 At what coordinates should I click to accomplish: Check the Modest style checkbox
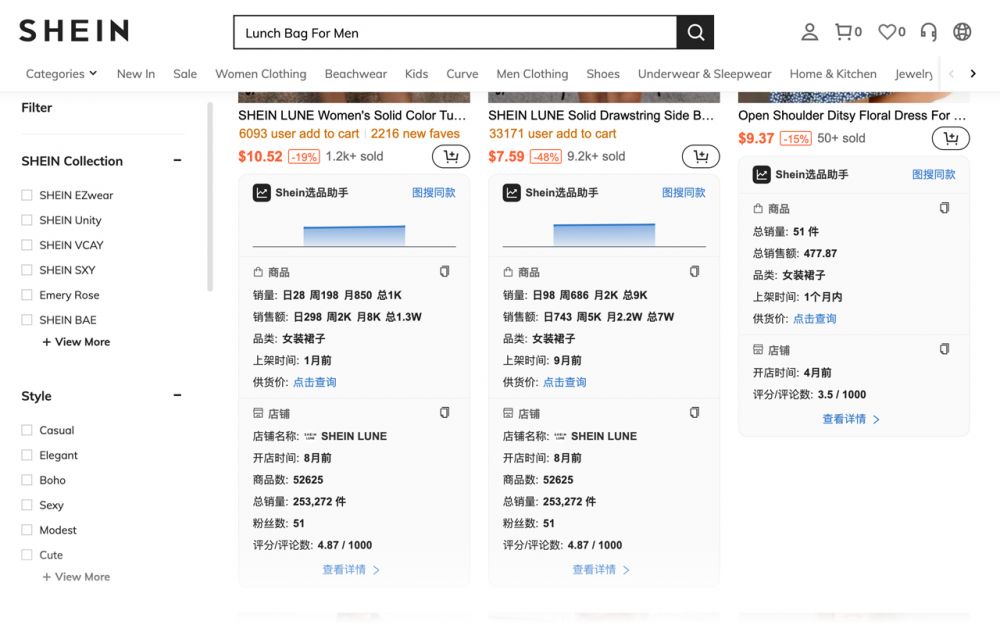(x=27, y=529)
